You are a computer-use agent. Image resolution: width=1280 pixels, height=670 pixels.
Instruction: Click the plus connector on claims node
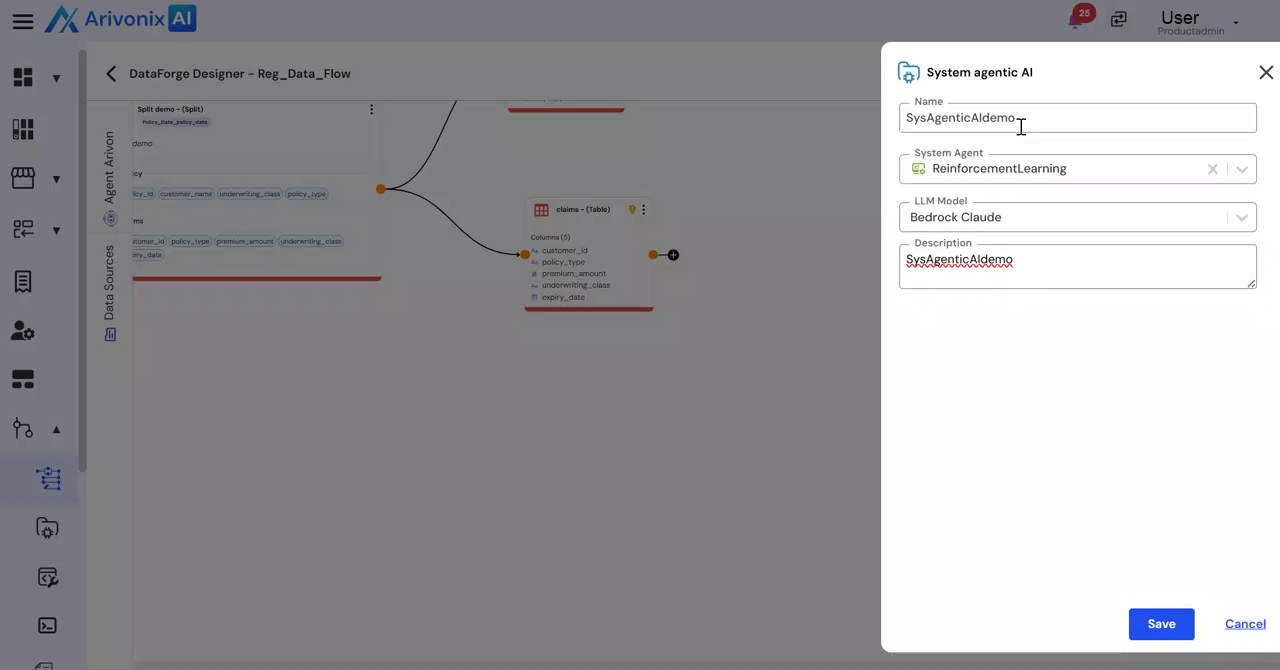pos(673,255)
